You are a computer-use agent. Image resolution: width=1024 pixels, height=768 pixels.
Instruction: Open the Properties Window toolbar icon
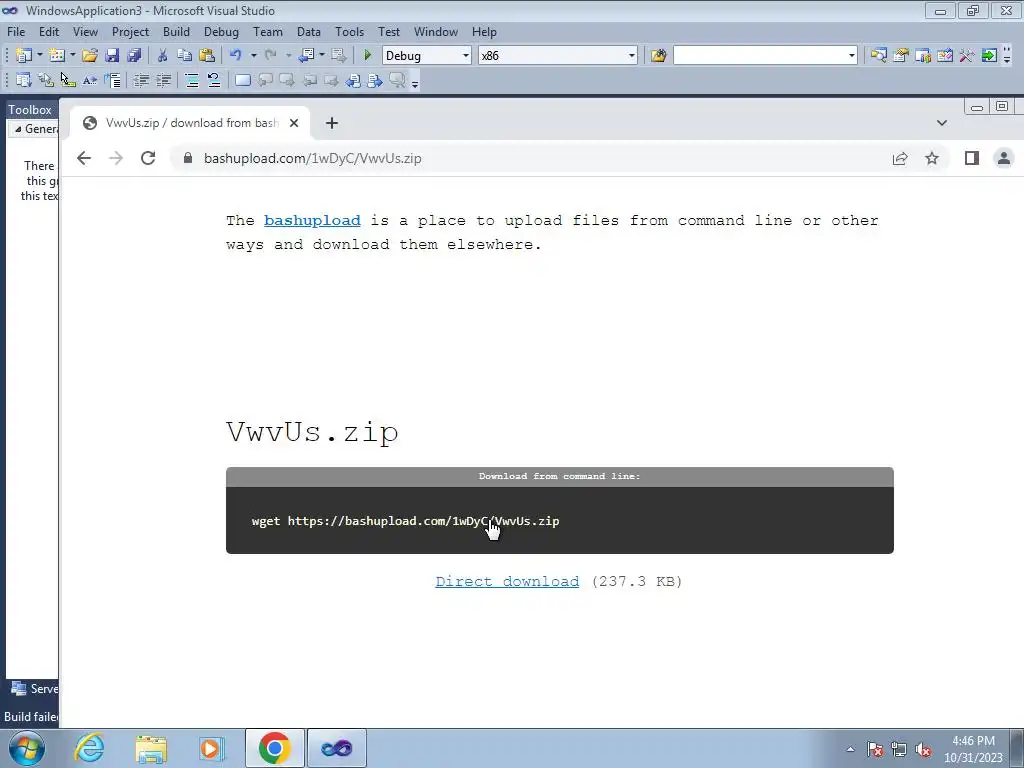point(901,56)
